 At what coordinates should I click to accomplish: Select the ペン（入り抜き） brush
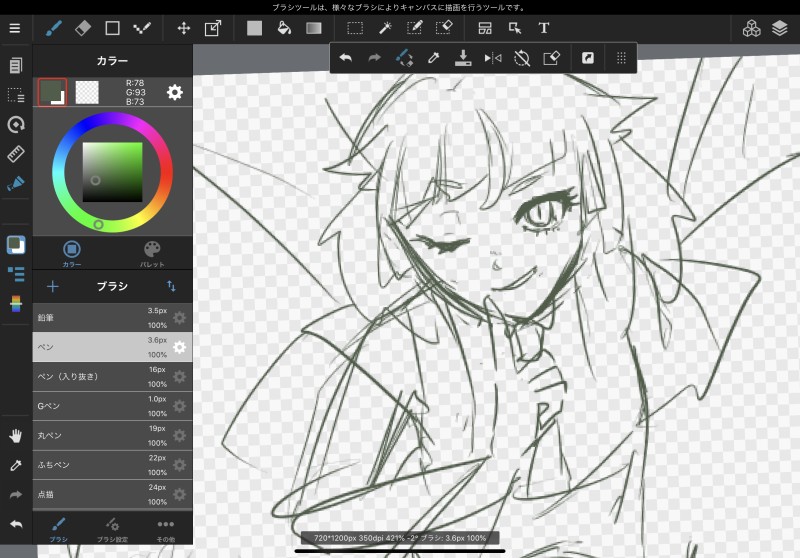112,377
